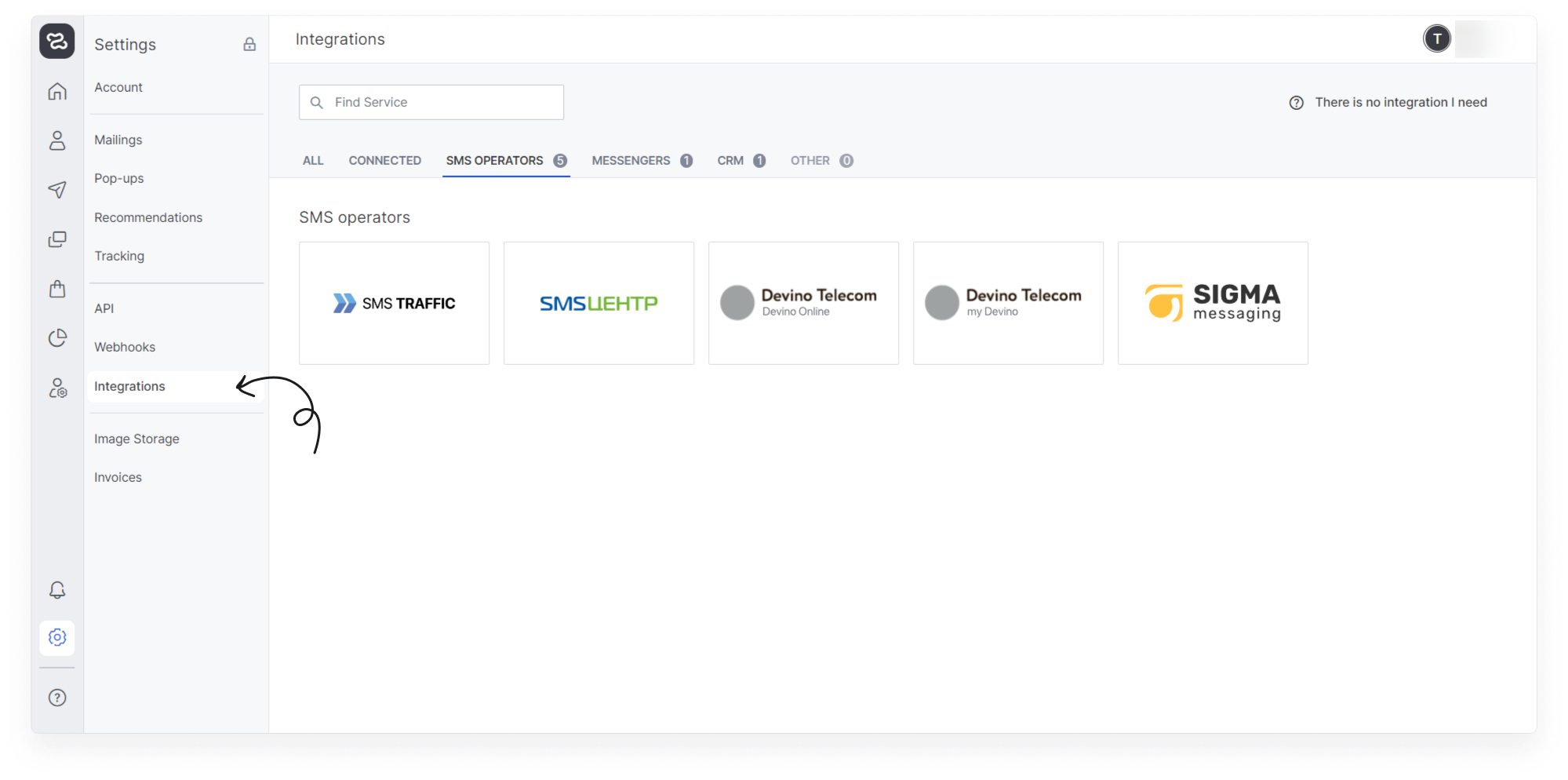The height and width of the screenshot is (780, 1568).
Task: Open the help question mark icon
Action: [57, 698]
